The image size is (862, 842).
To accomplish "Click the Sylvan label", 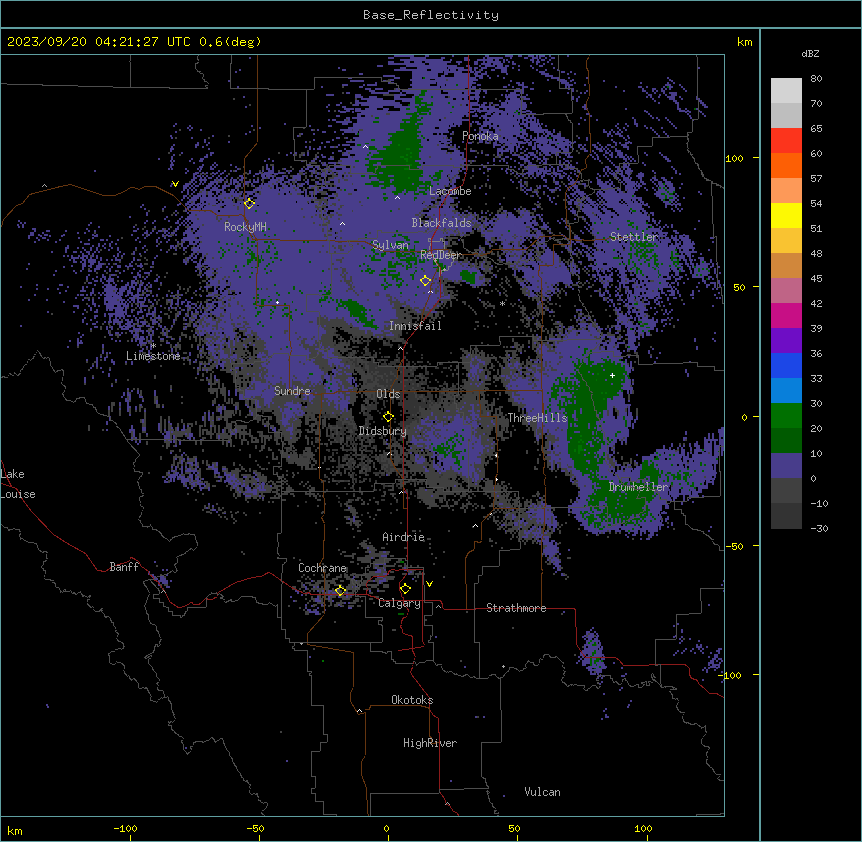I will point(390,245).
